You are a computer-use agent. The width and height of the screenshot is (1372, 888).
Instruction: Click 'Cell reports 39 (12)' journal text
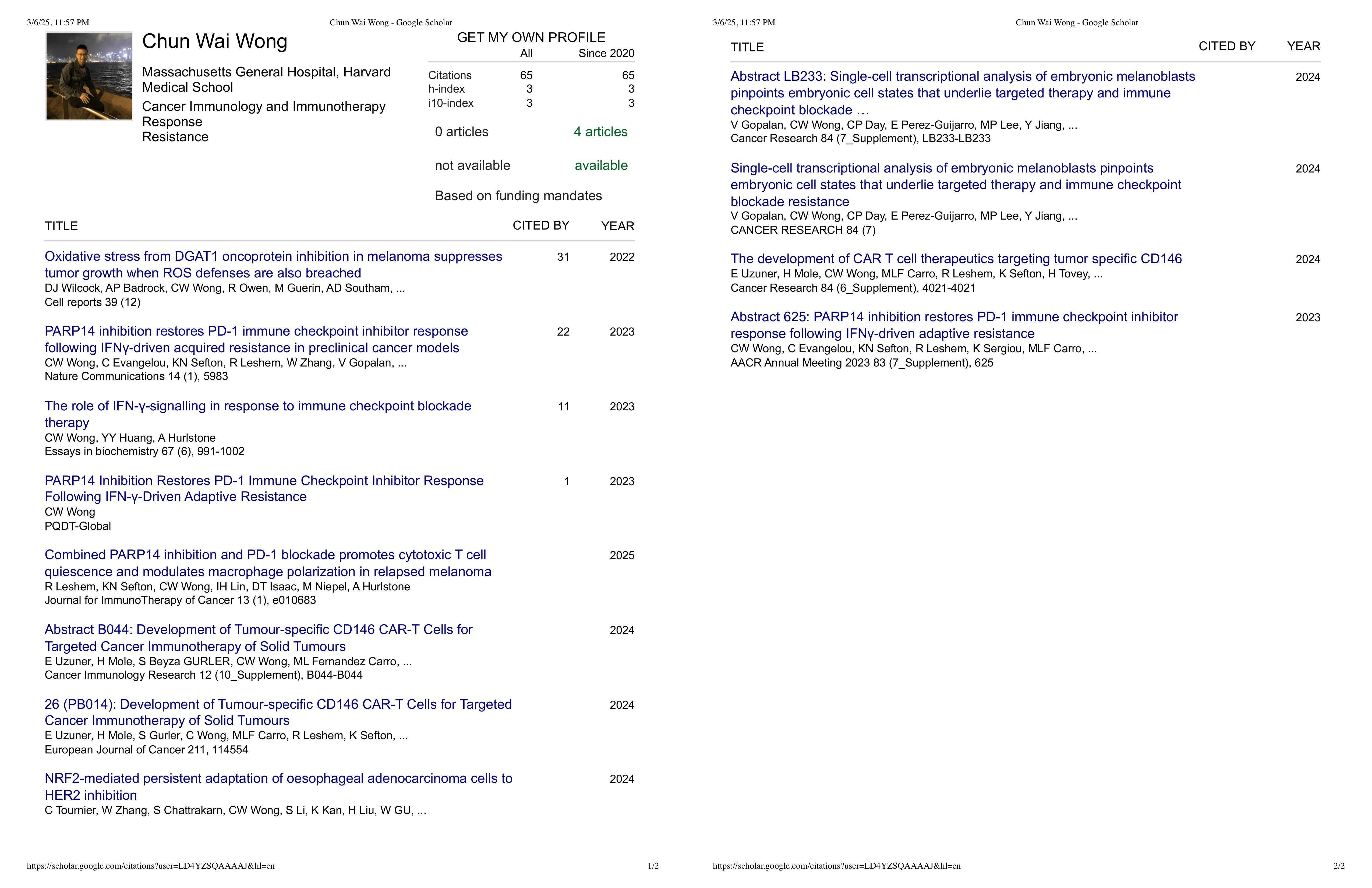pos(93,302)
